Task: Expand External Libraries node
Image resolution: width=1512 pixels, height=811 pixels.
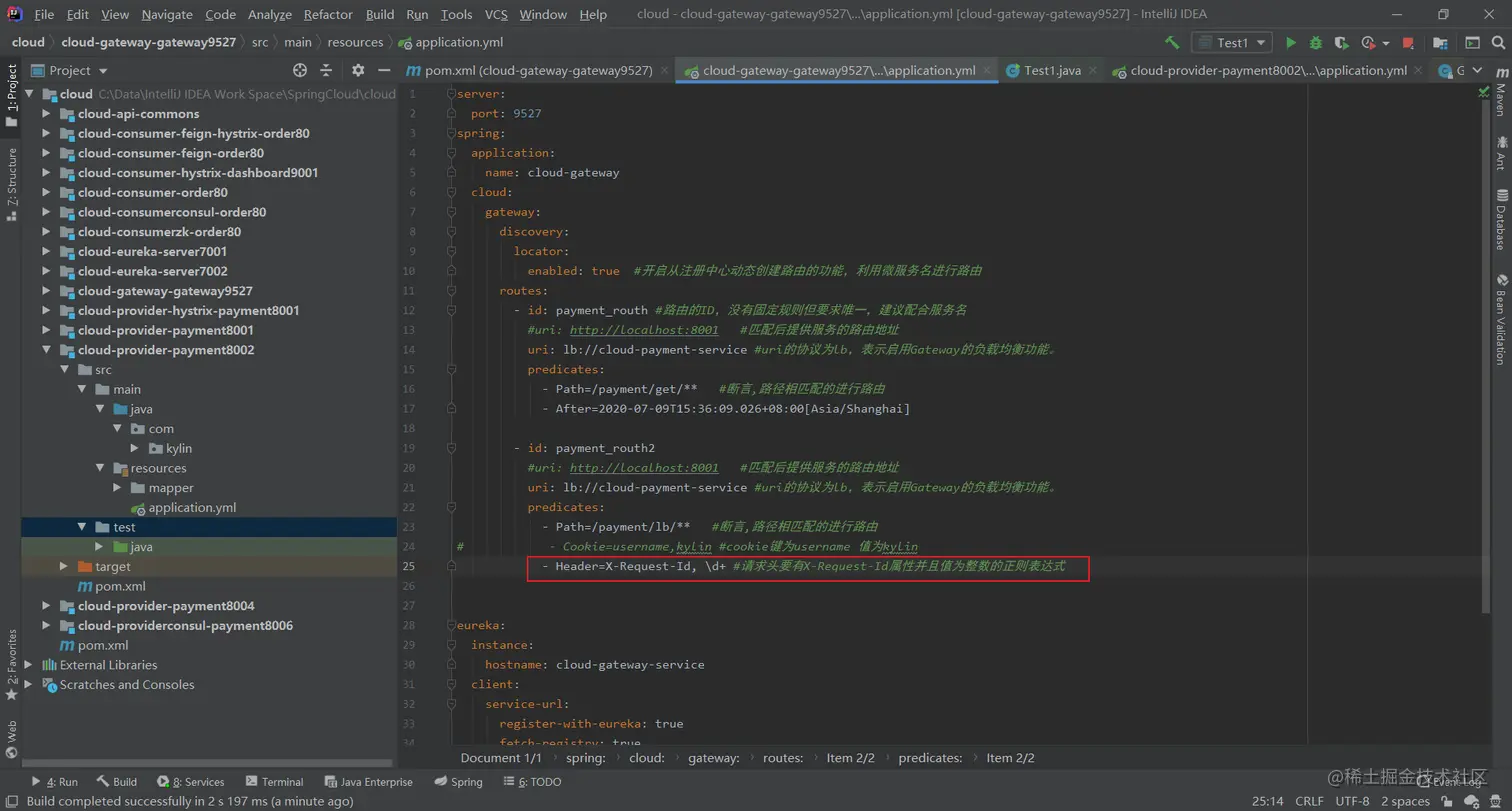Action: [x=28, y=665]
